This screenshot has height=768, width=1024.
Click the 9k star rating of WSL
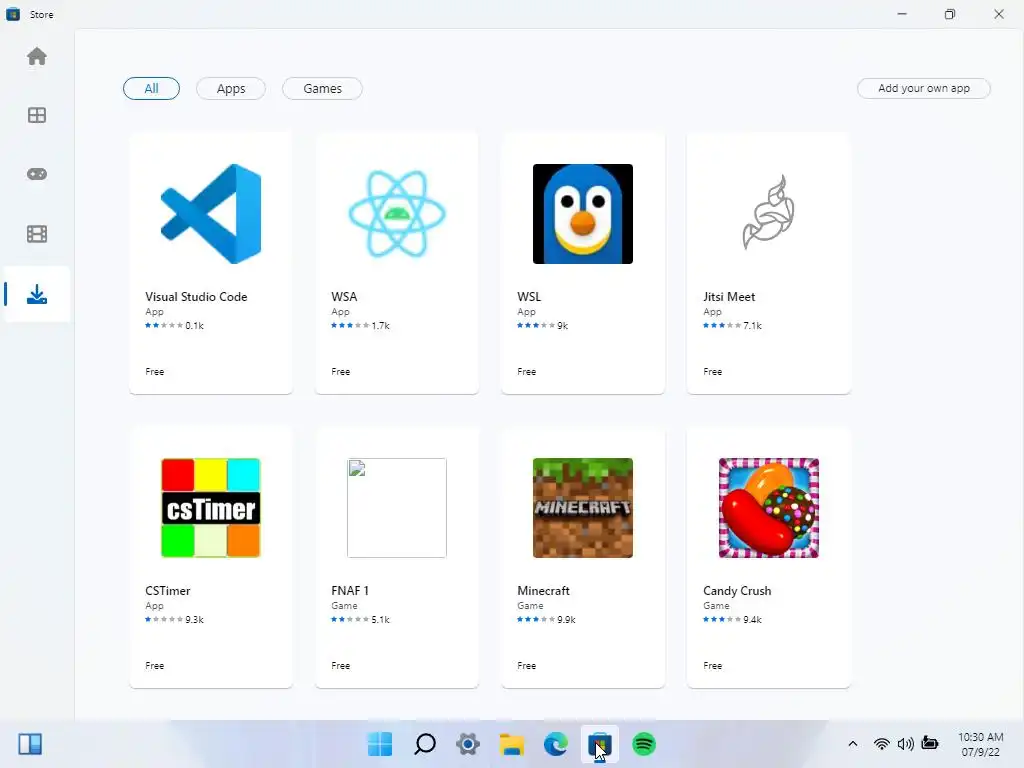[543, 325]
